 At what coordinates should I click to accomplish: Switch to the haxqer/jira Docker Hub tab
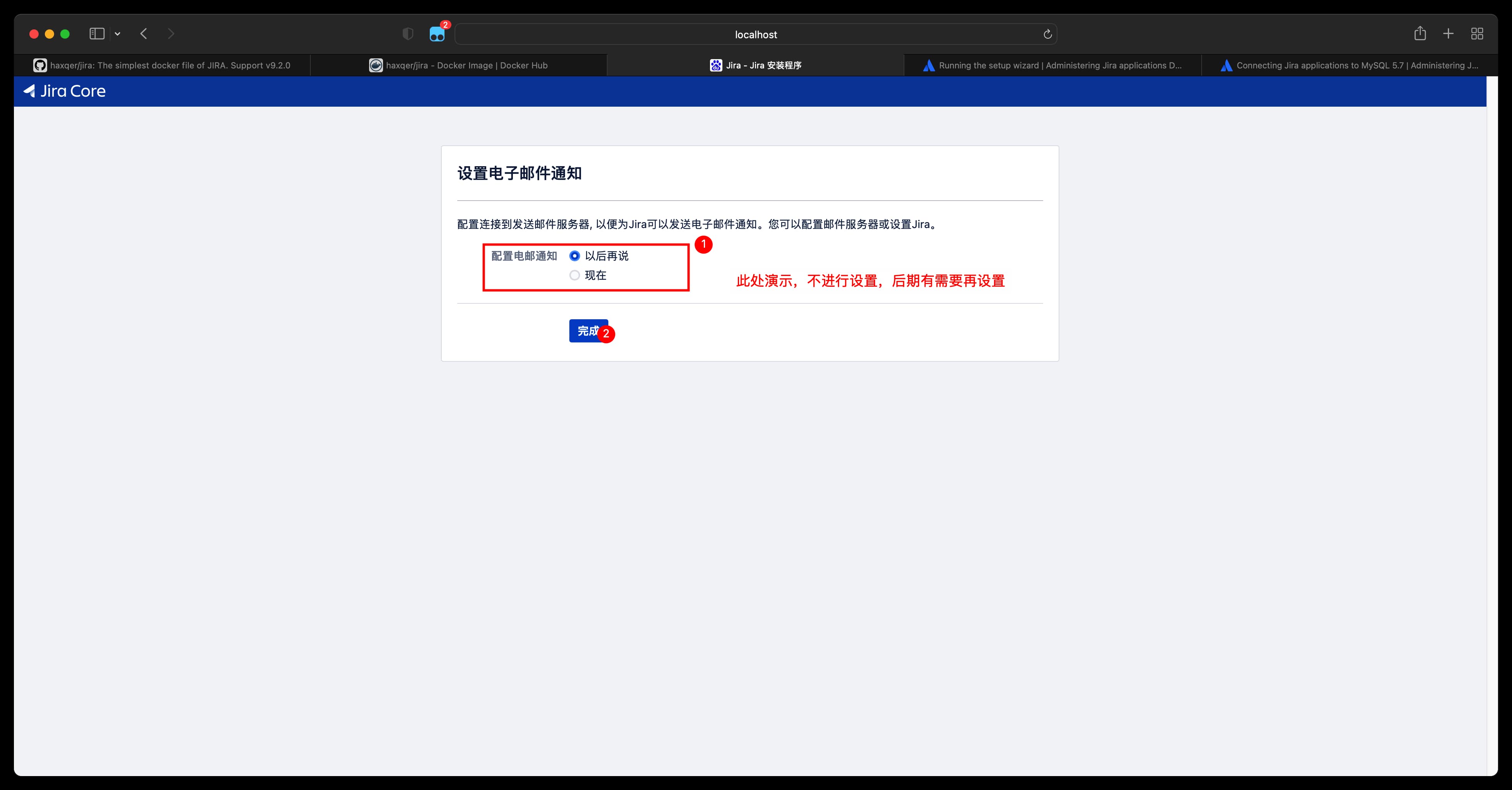point(458,65)
